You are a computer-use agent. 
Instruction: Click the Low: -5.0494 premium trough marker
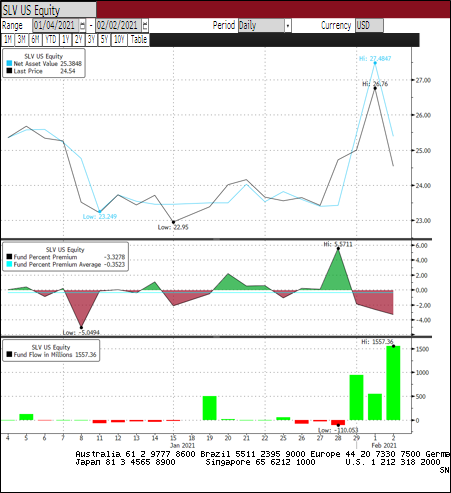[x=81, y=327]
